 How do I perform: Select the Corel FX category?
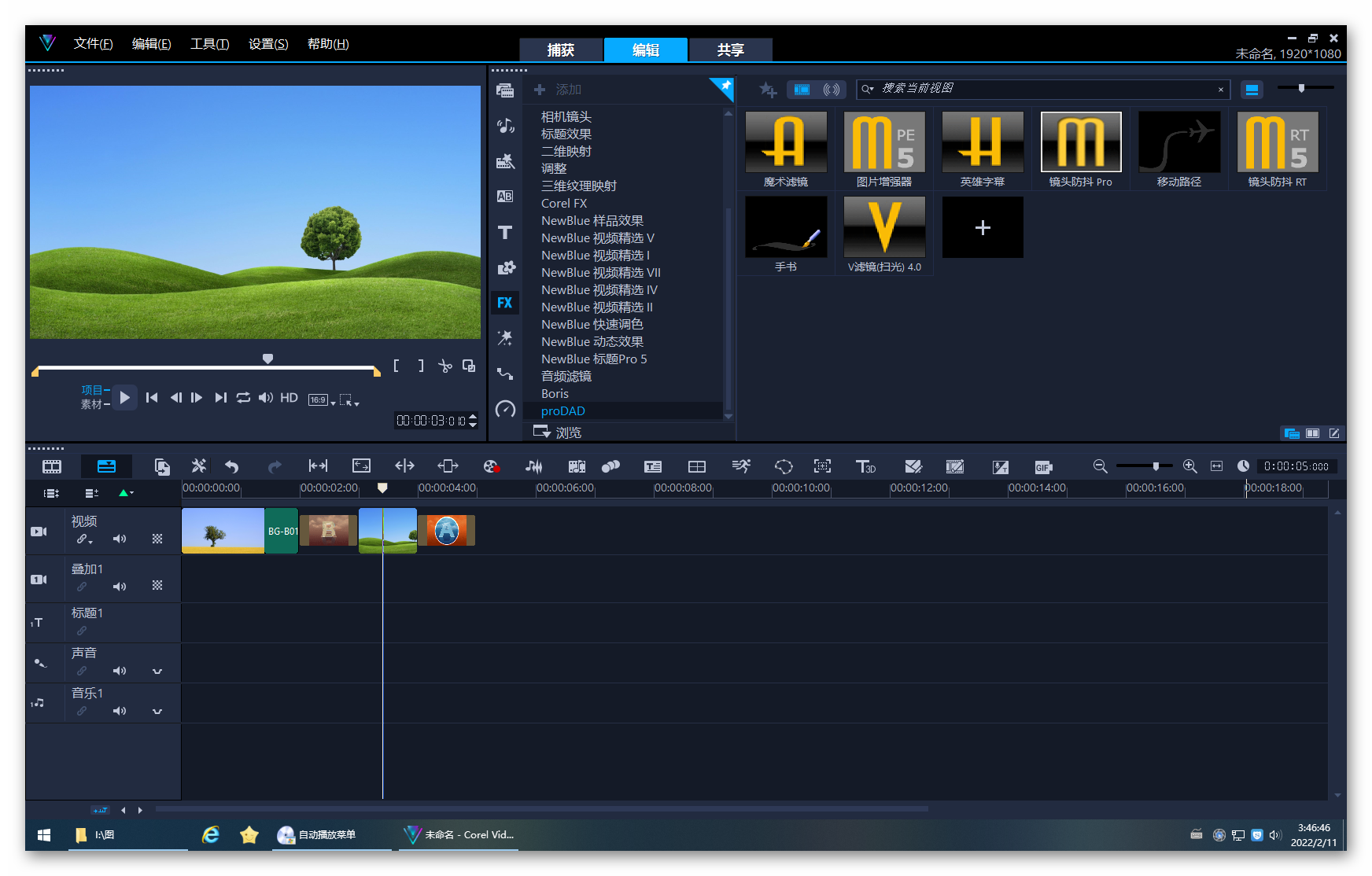pyautogui.click(x=564, y=204)
